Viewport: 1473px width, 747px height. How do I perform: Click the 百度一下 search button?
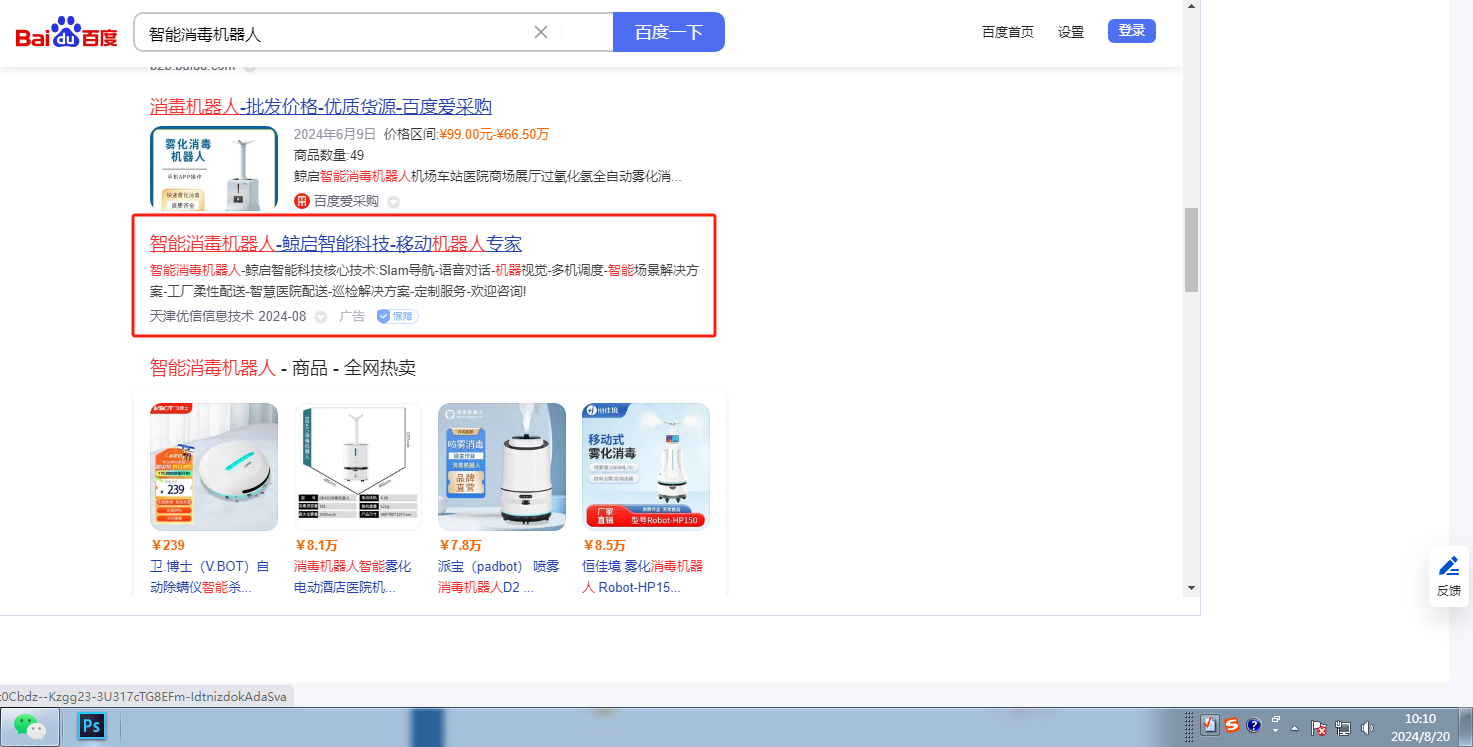(669, 32)
